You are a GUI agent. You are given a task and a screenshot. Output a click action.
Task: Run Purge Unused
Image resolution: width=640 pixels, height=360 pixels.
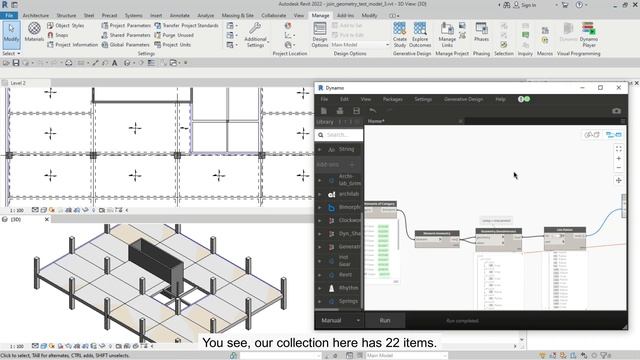pyautogui.click(x=174, y=35)
